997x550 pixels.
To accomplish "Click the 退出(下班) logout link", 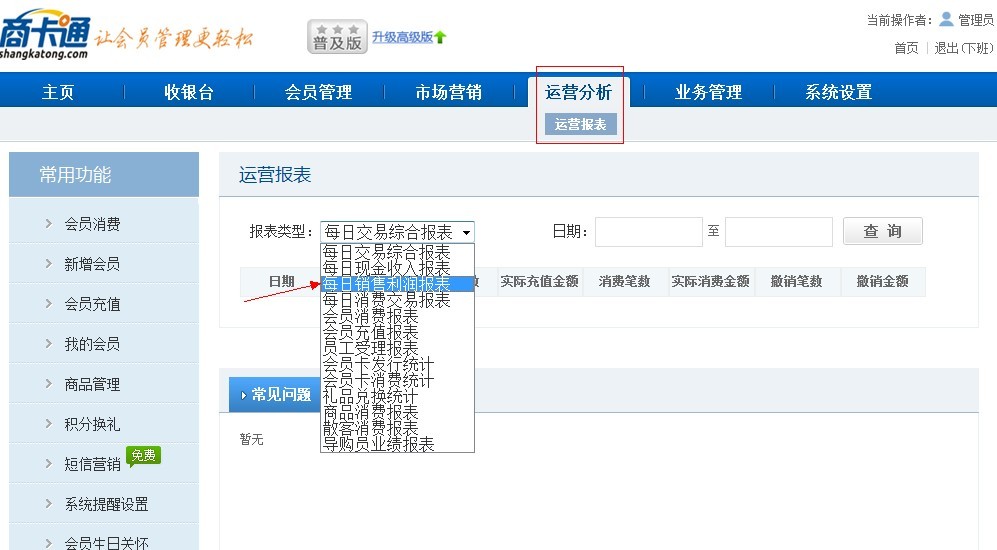I will 963,48.
